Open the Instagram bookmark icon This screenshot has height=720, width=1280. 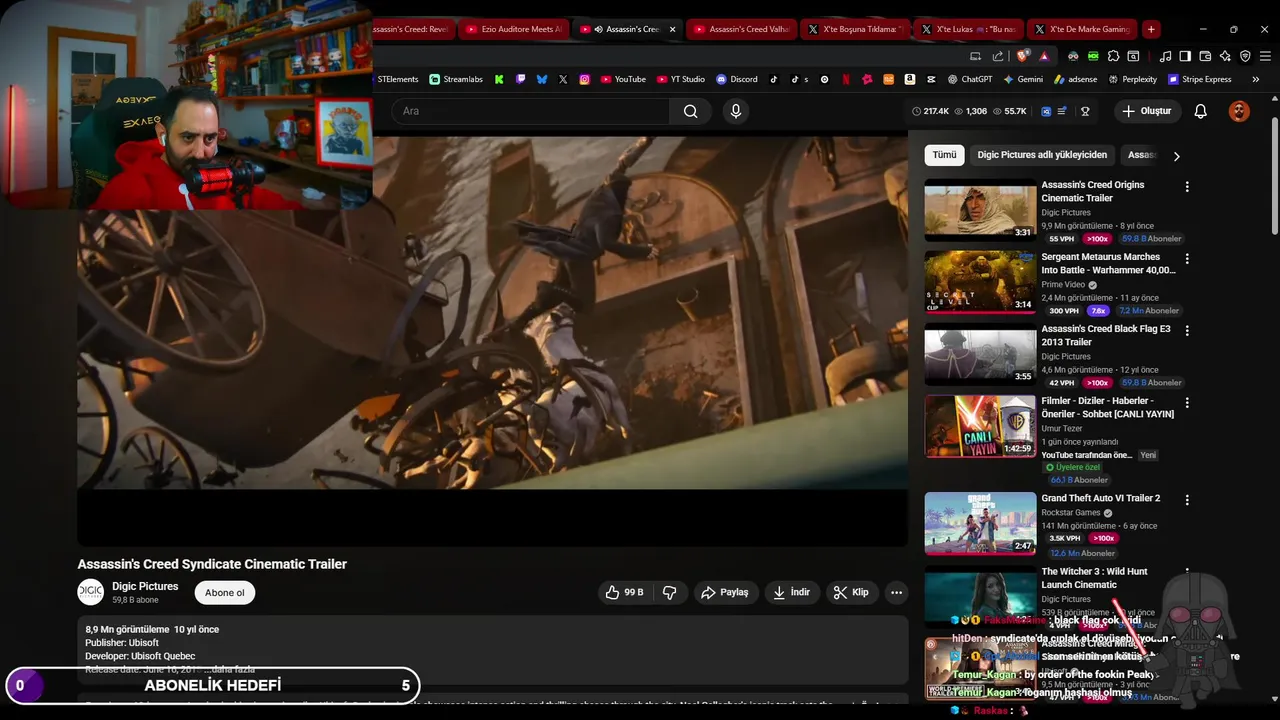click(x=585, y=79)
